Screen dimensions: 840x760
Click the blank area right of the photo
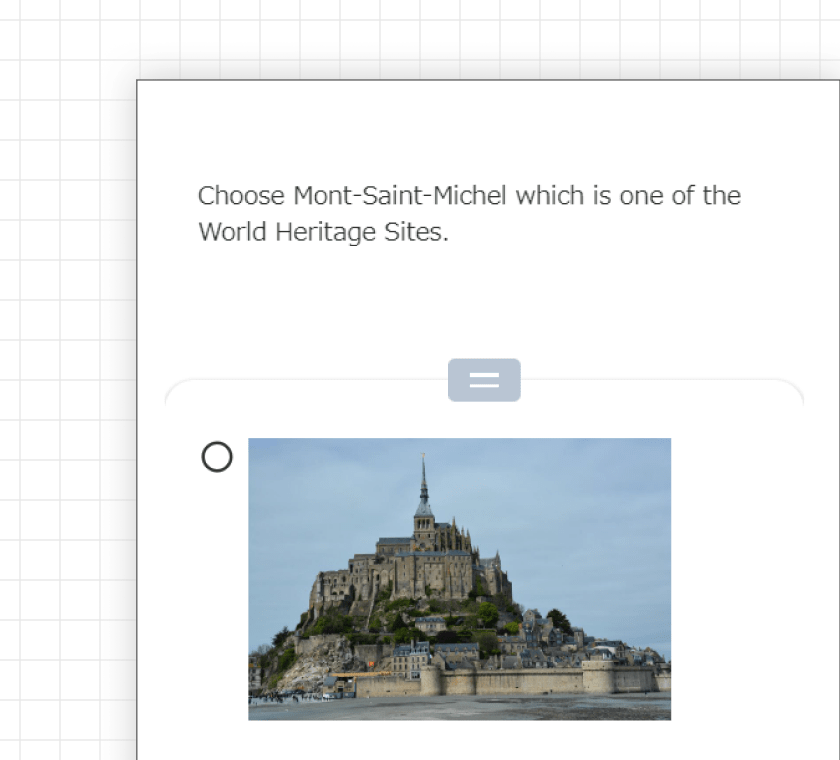(750, 579)
